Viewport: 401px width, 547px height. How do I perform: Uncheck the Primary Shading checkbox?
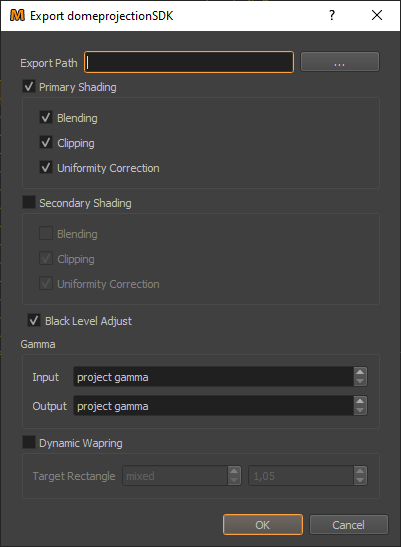click(29, 86)
